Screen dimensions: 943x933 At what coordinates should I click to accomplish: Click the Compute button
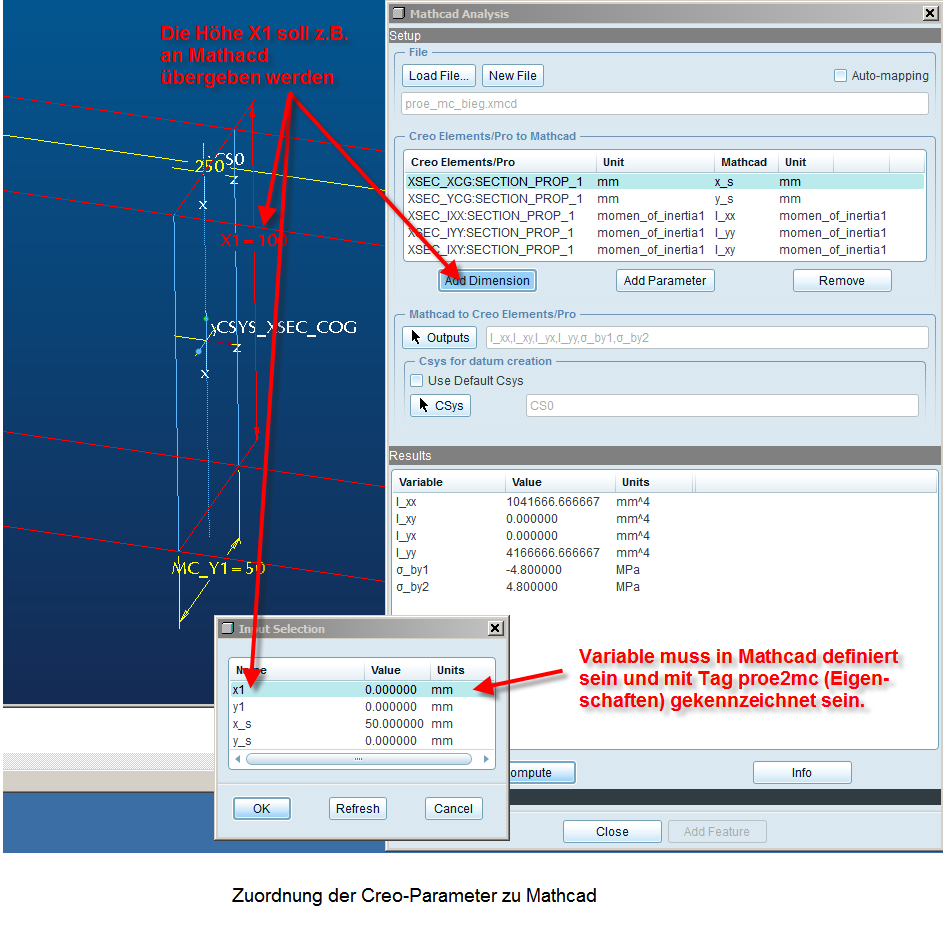[541, 772]
